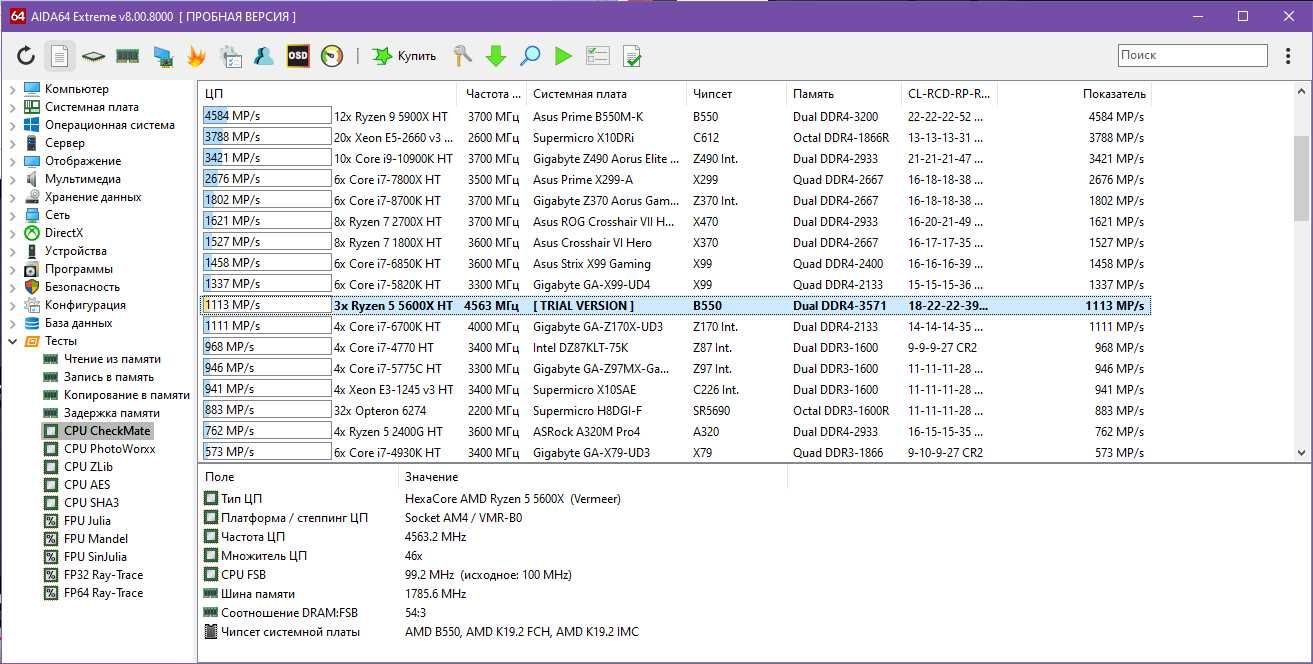This screenshot has height=664, width=1313.
Task: Sort by the Системная плата column header
Action: [606, 94]
